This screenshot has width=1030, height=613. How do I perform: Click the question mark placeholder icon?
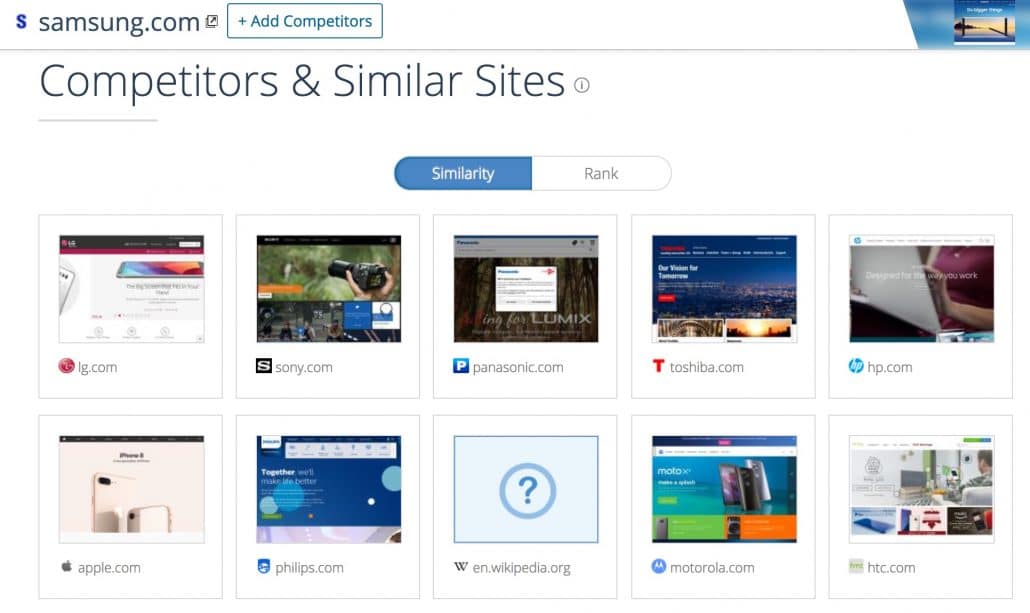pyautogui.click(x=527, y=491)
